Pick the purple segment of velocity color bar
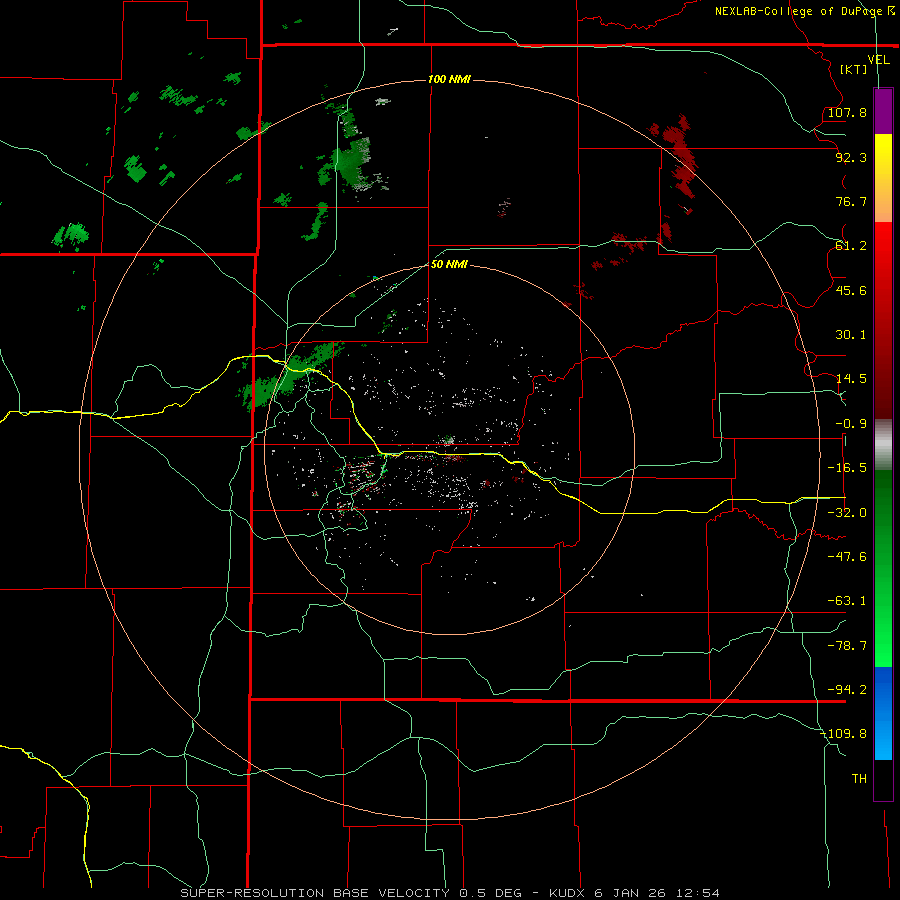Image resolution: width=900 pixels, height=900 pixels. tap(883, 112)
